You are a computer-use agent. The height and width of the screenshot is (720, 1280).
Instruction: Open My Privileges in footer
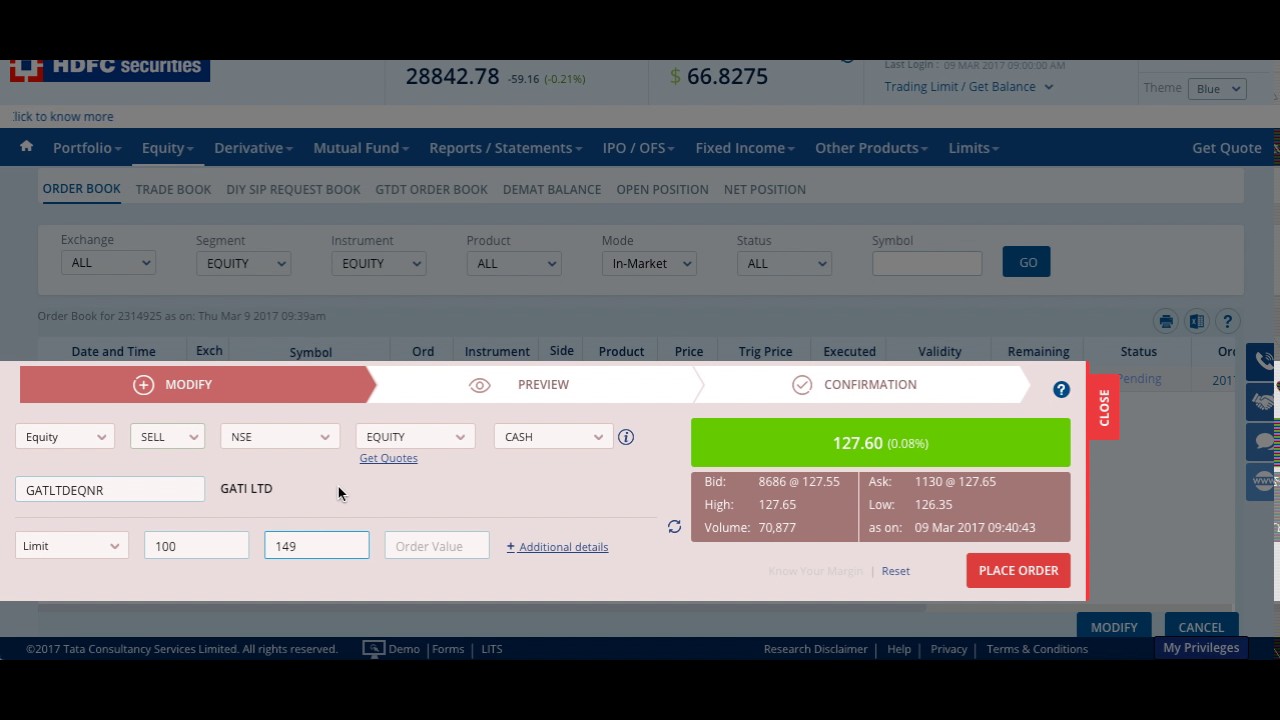point(1200,647)
